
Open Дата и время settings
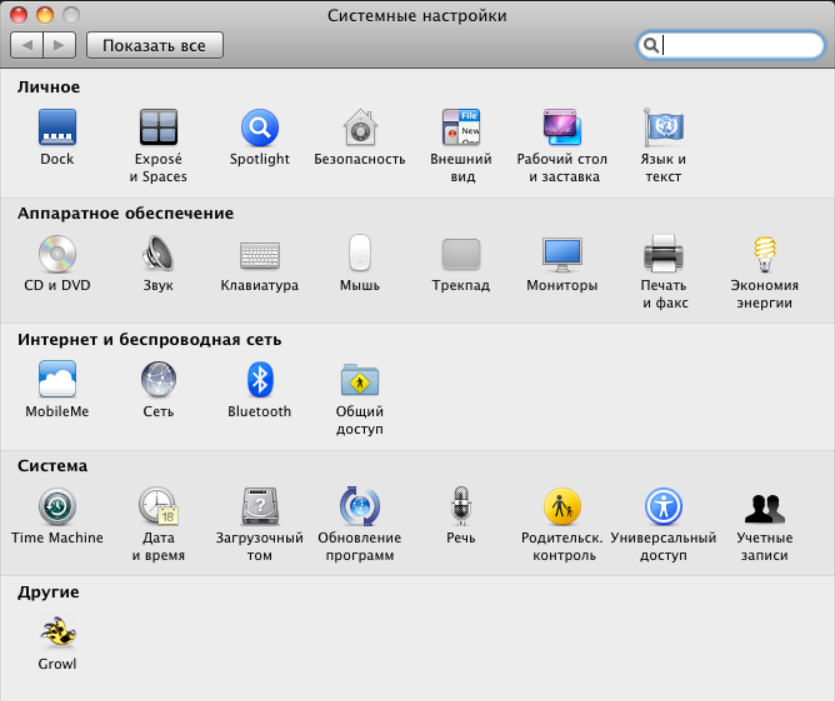(x=158, y=507)
